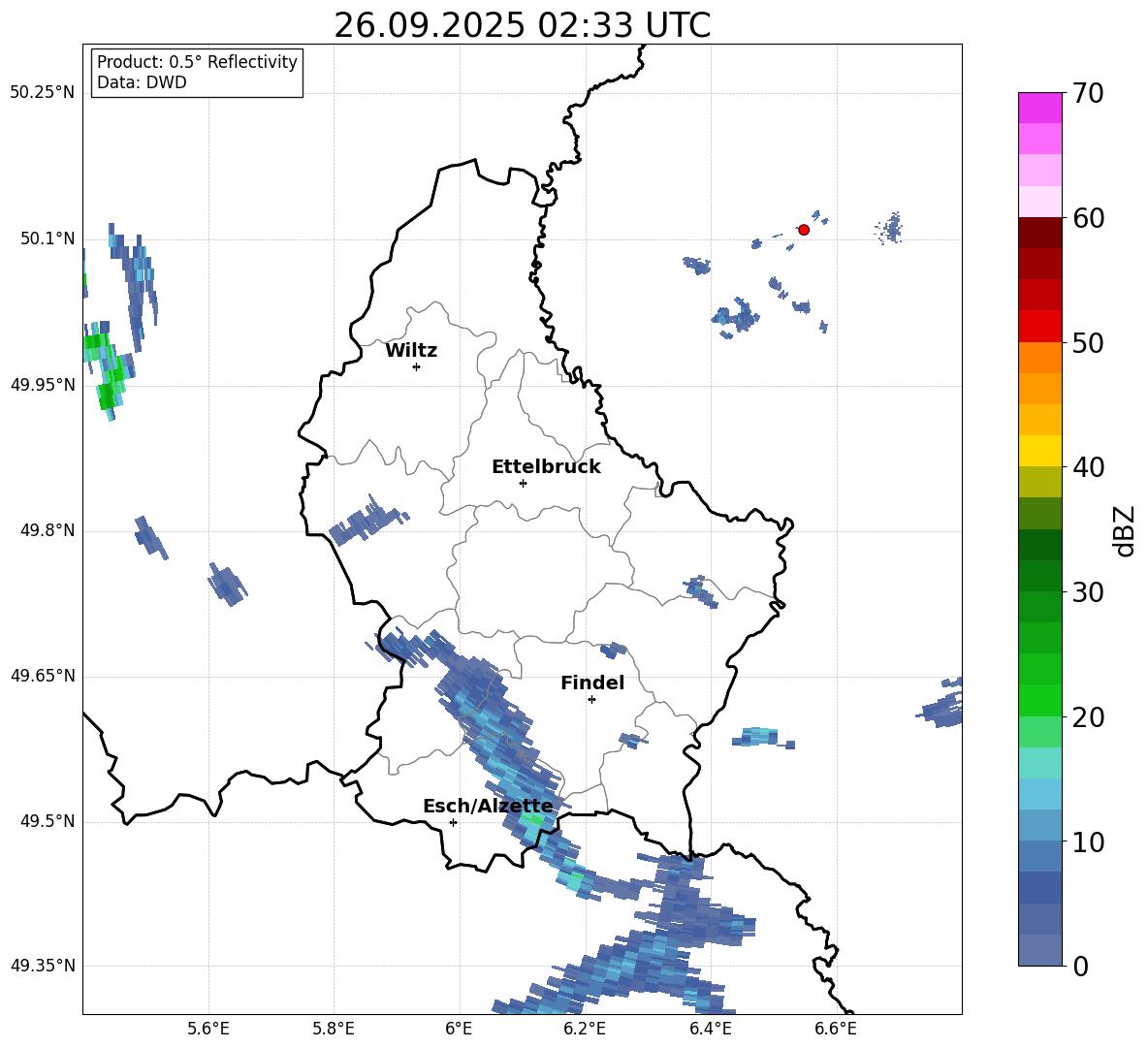Click the colorbar 30 tick label

tap(1088, 592)
